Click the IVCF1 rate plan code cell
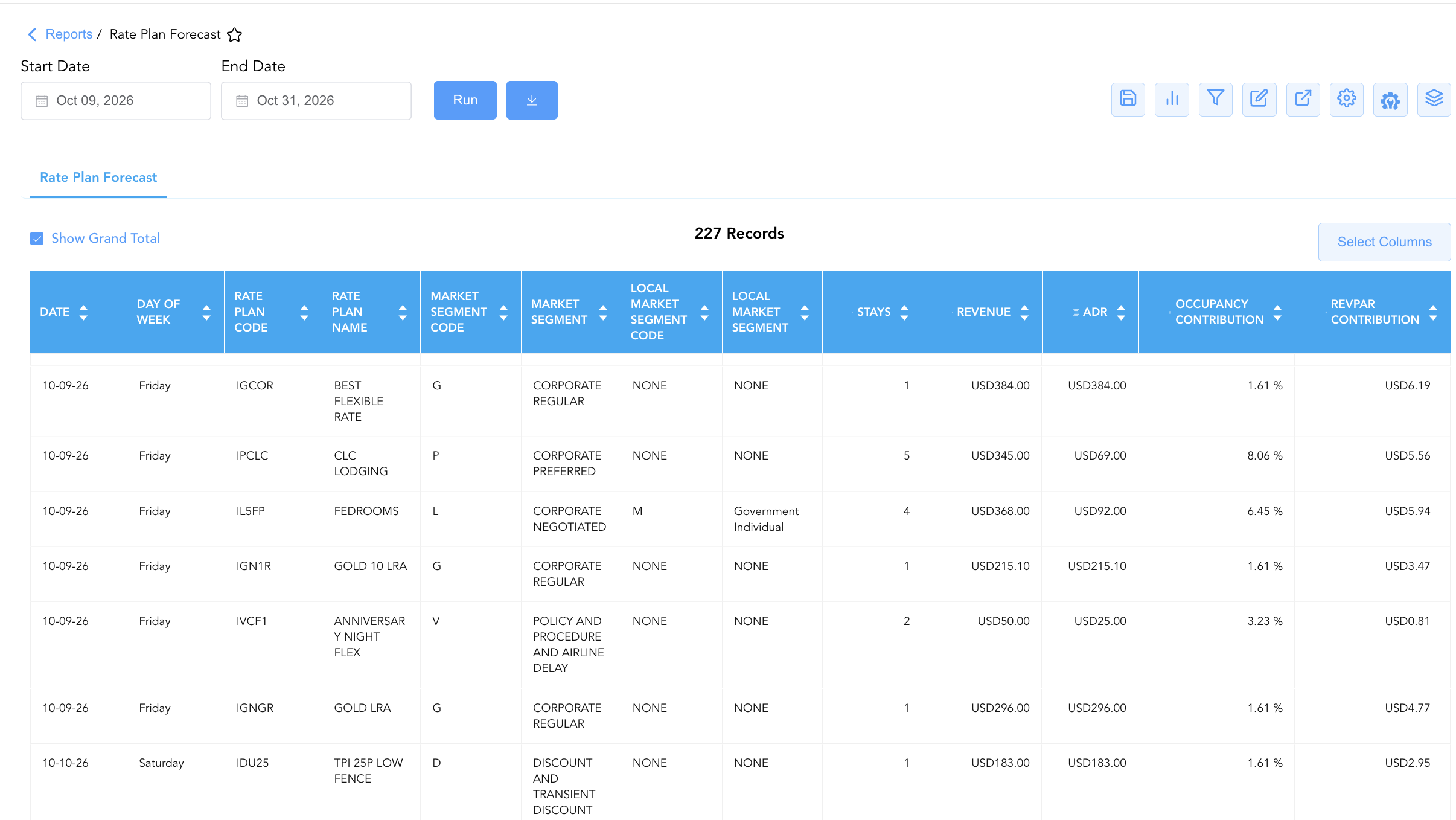Image resolution: width=1456 pixels, height=820 pixels. [x=252, y=621]
